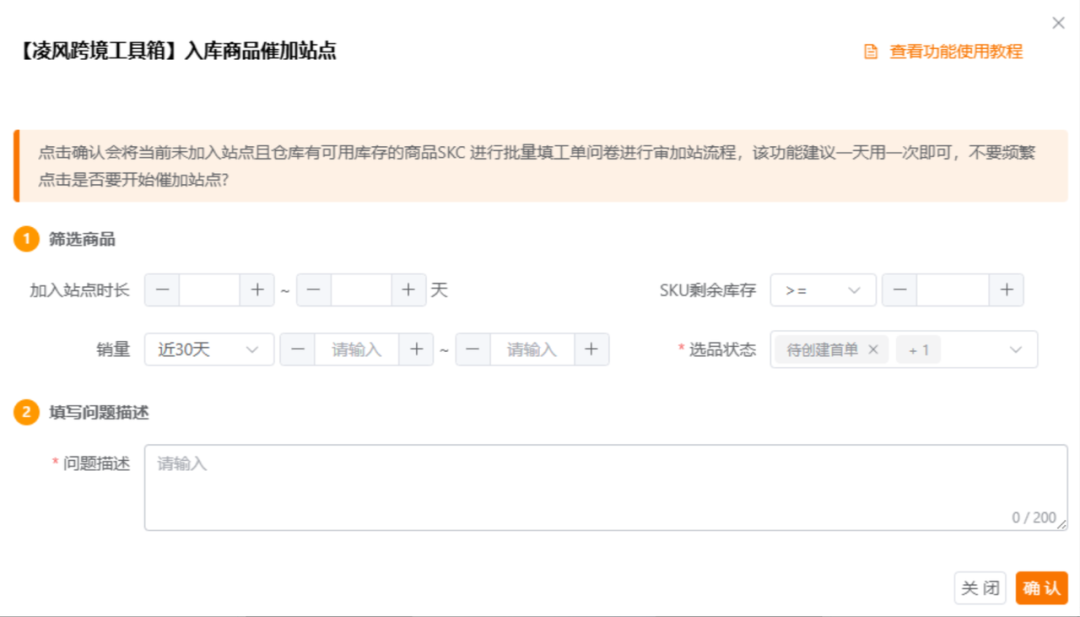Focus the minimum 加入站点时长 input field
The image size is (1080, 617).
(x=209, y=290)
